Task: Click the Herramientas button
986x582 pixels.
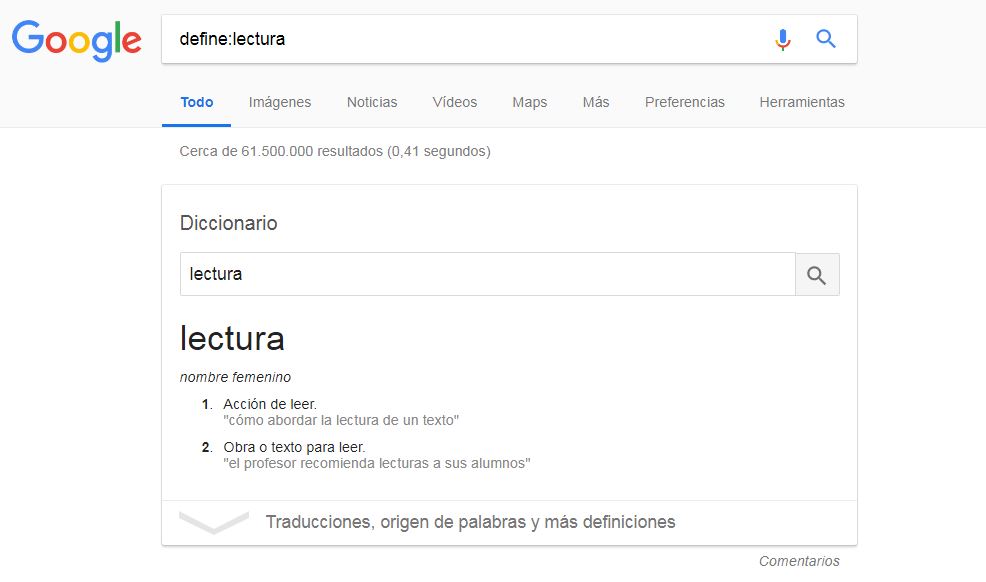Action: 802,102
